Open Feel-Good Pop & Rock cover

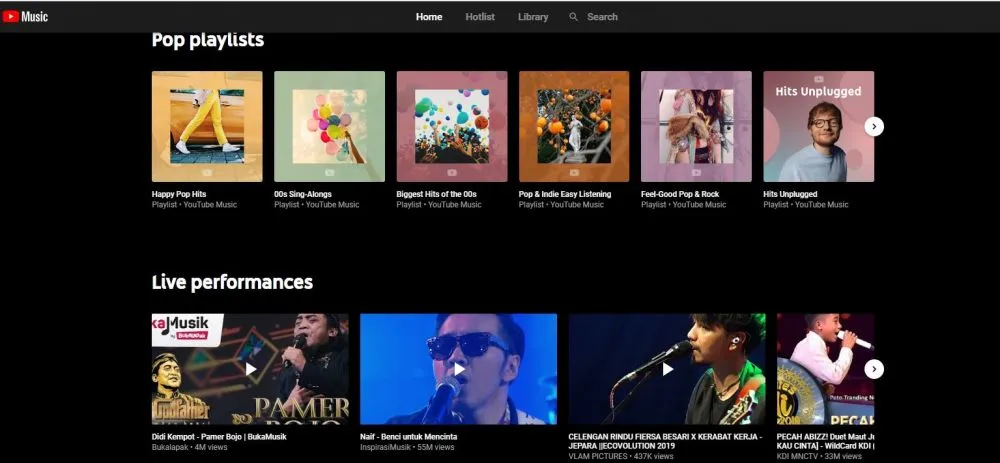click(696, 126)
